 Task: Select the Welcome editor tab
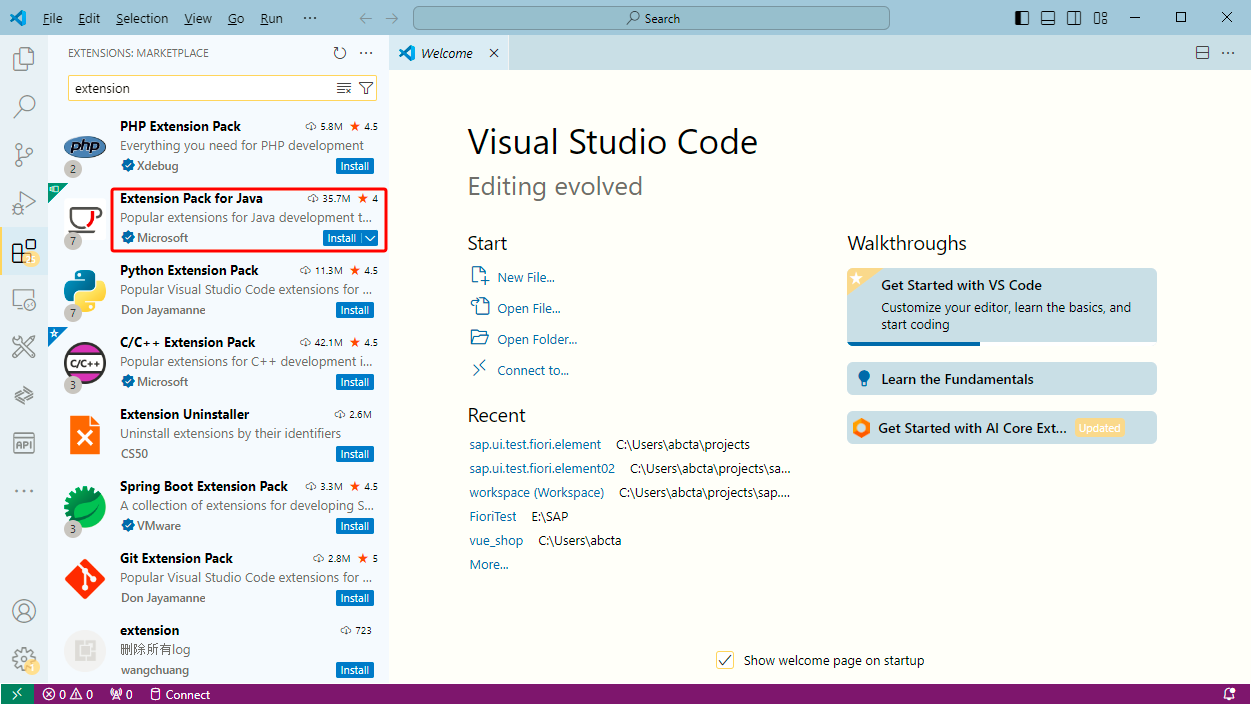(448, 53)
